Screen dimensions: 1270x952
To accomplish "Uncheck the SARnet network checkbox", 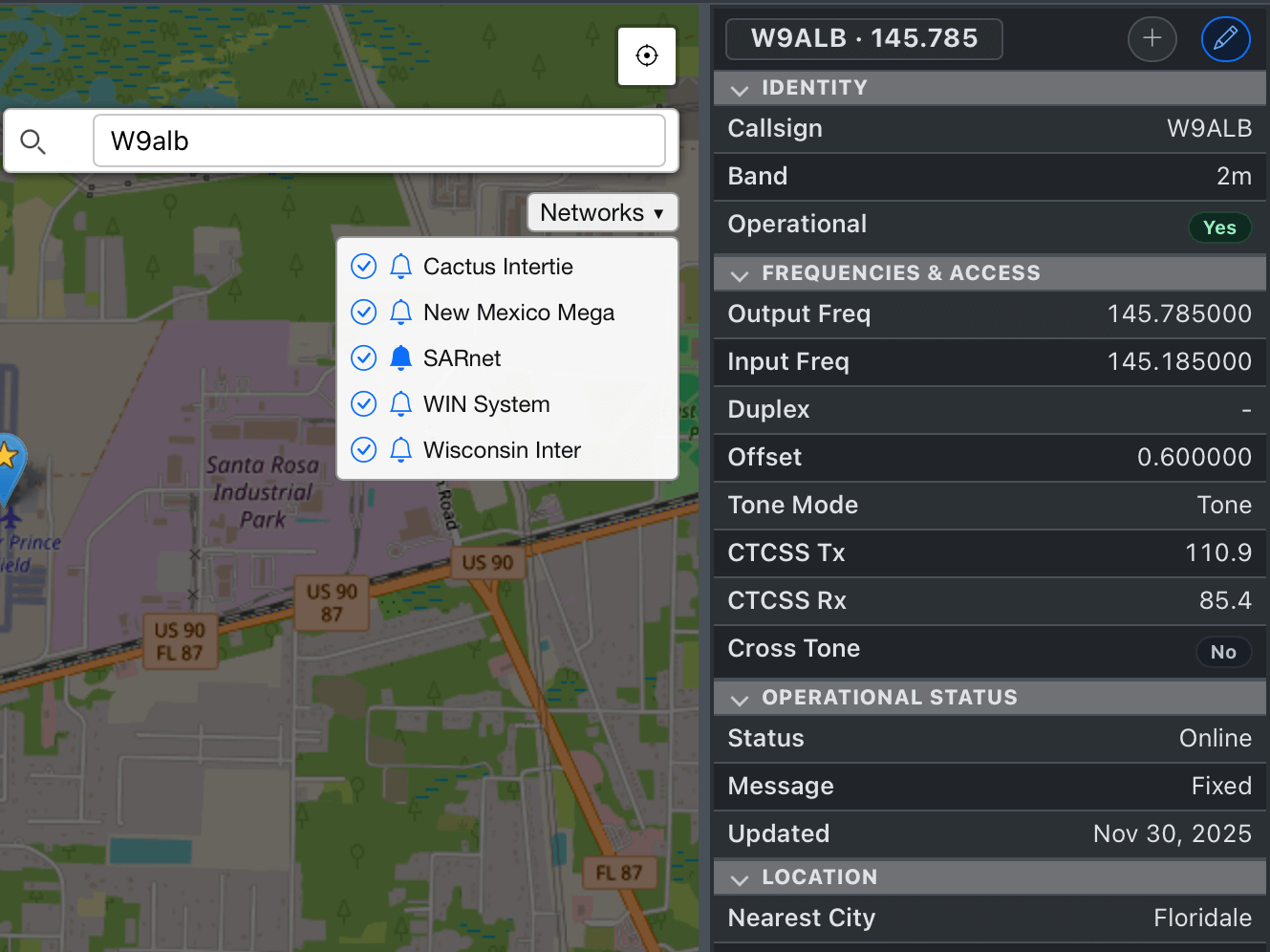I will [364, 358].
